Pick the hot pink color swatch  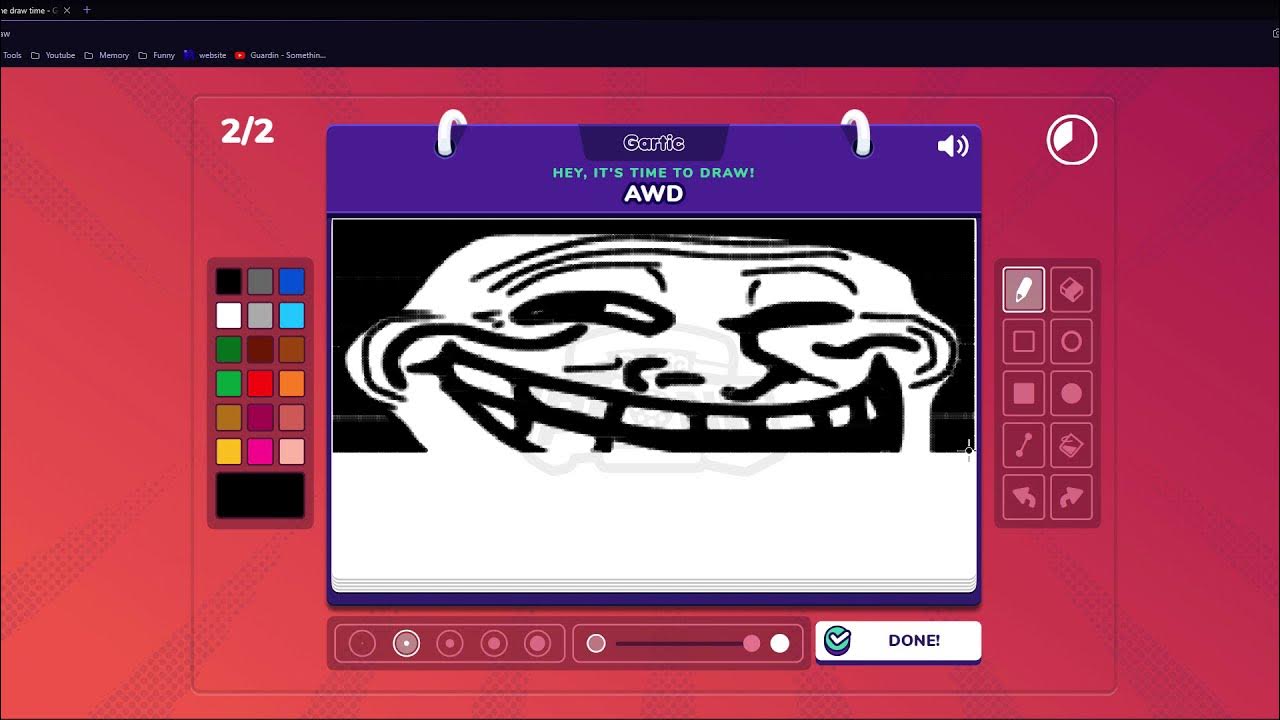coord(260,452)
